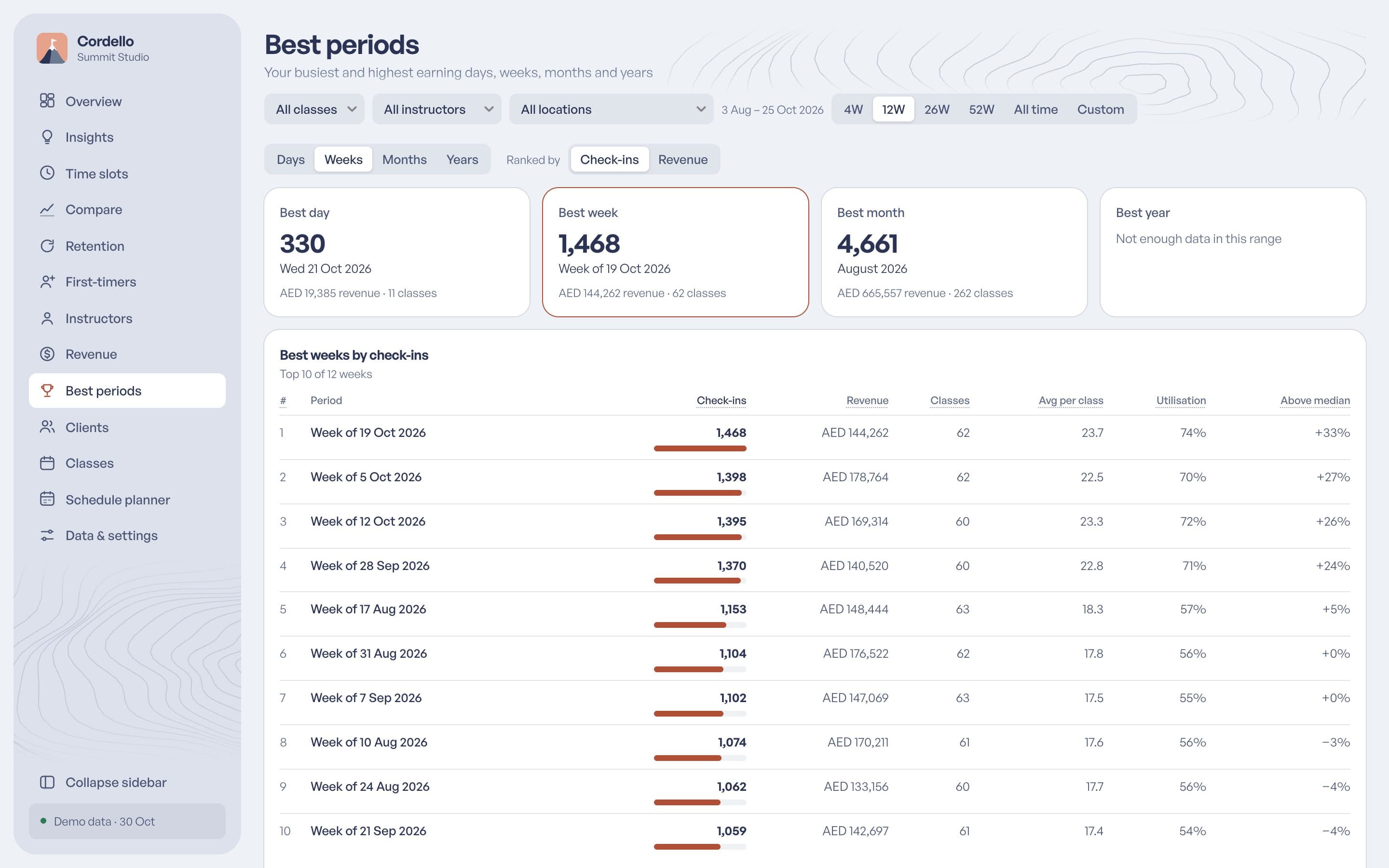The image size is (1389, 868).
Task: Select the Week of 12 Oct 2026 row
Action: coord(815,527)
